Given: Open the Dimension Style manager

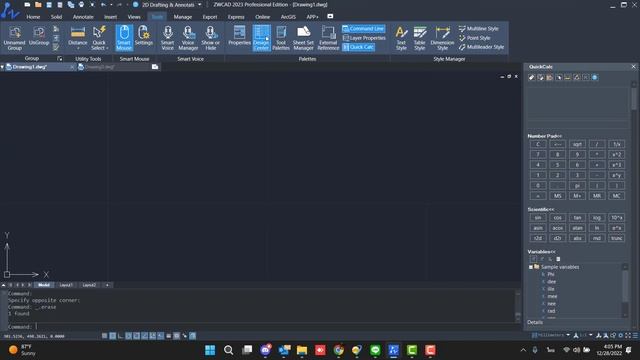Looking at the screenshot, I should (442, 38).
